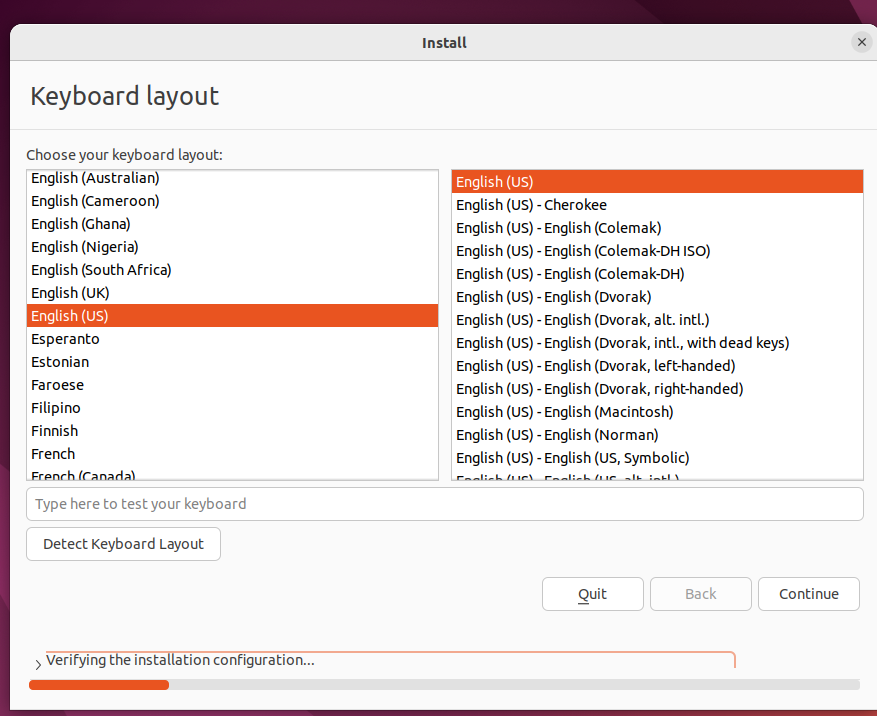Click the keyboard test input field

pos(444,504)
